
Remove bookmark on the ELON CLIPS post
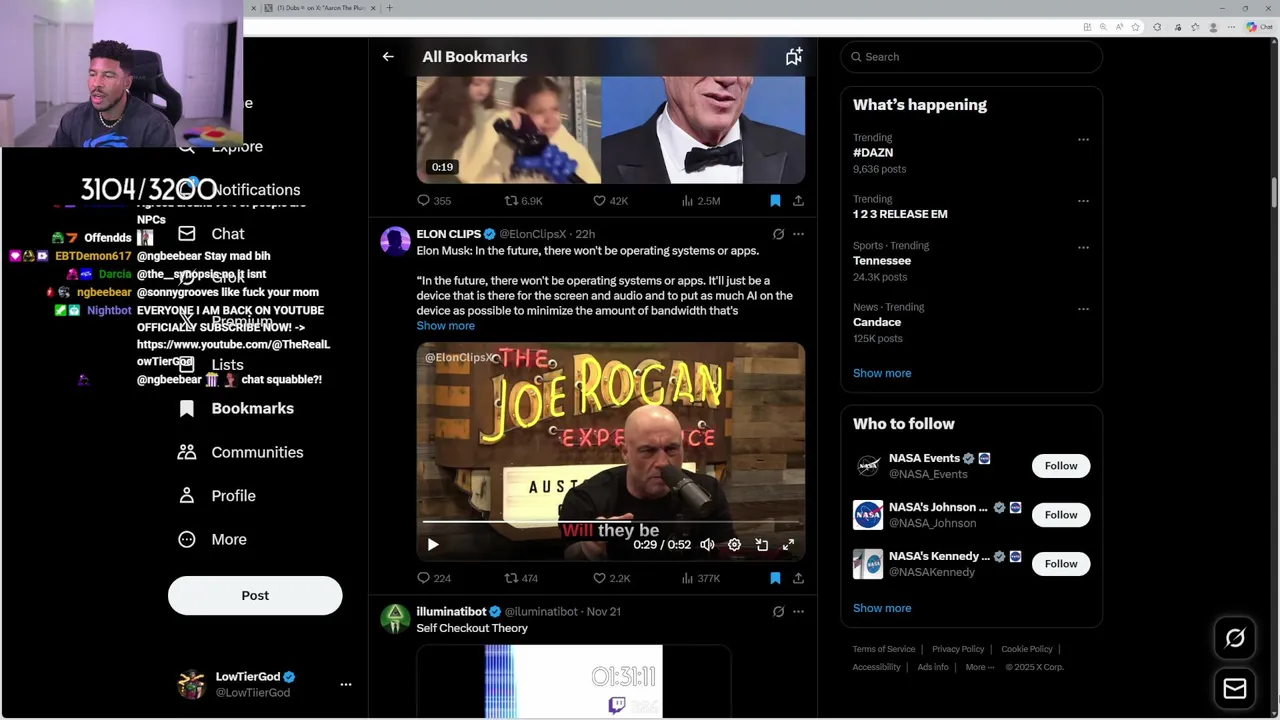[775, 578]
